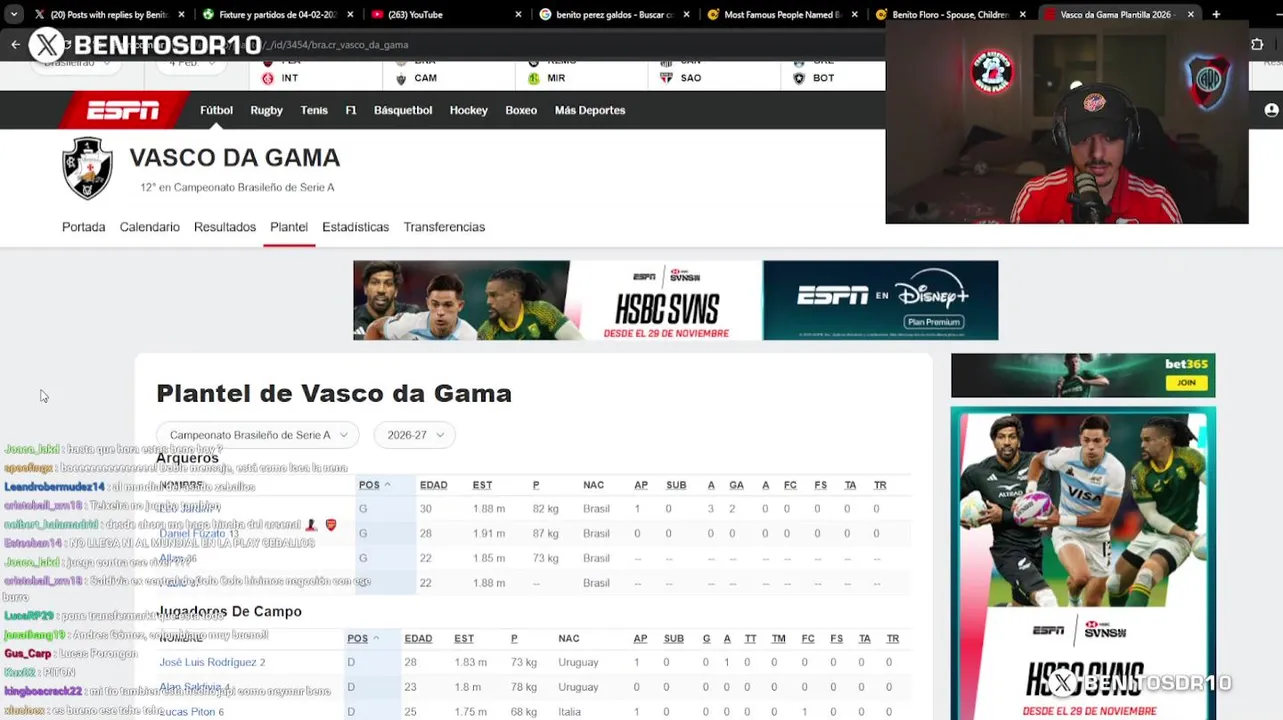Close the YouTube browser tab

[518, 15]
